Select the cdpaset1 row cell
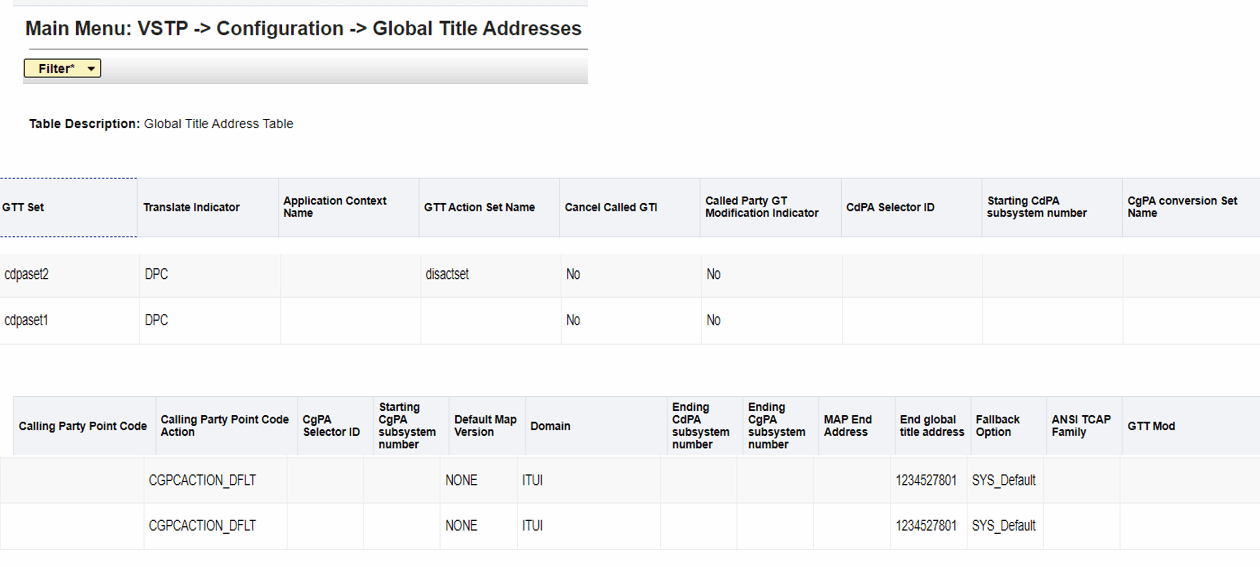 69,320
